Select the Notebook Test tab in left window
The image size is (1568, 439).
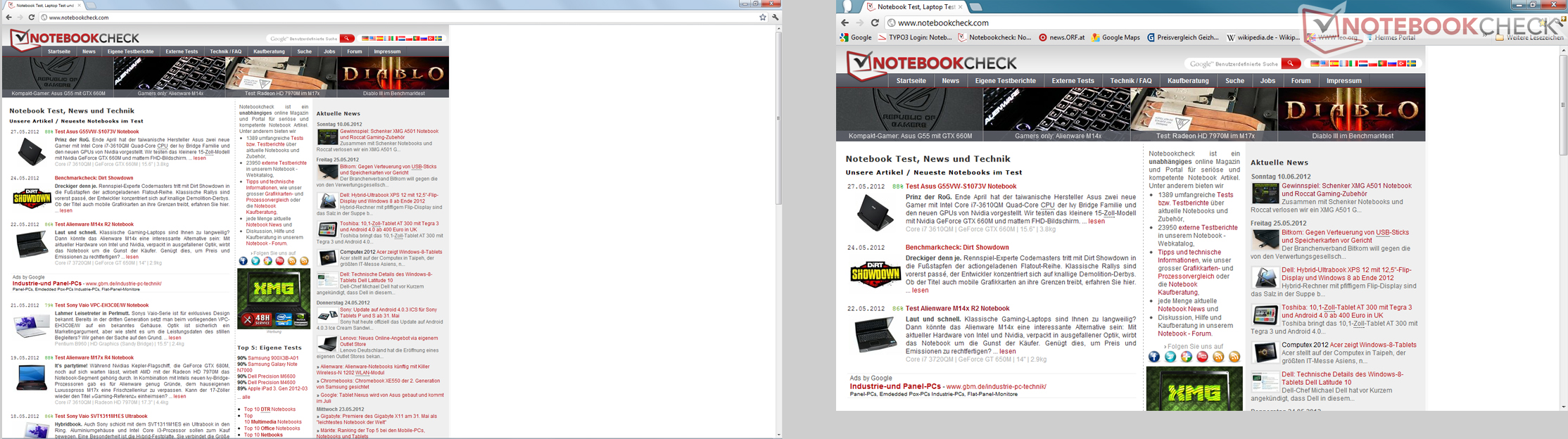44,5
